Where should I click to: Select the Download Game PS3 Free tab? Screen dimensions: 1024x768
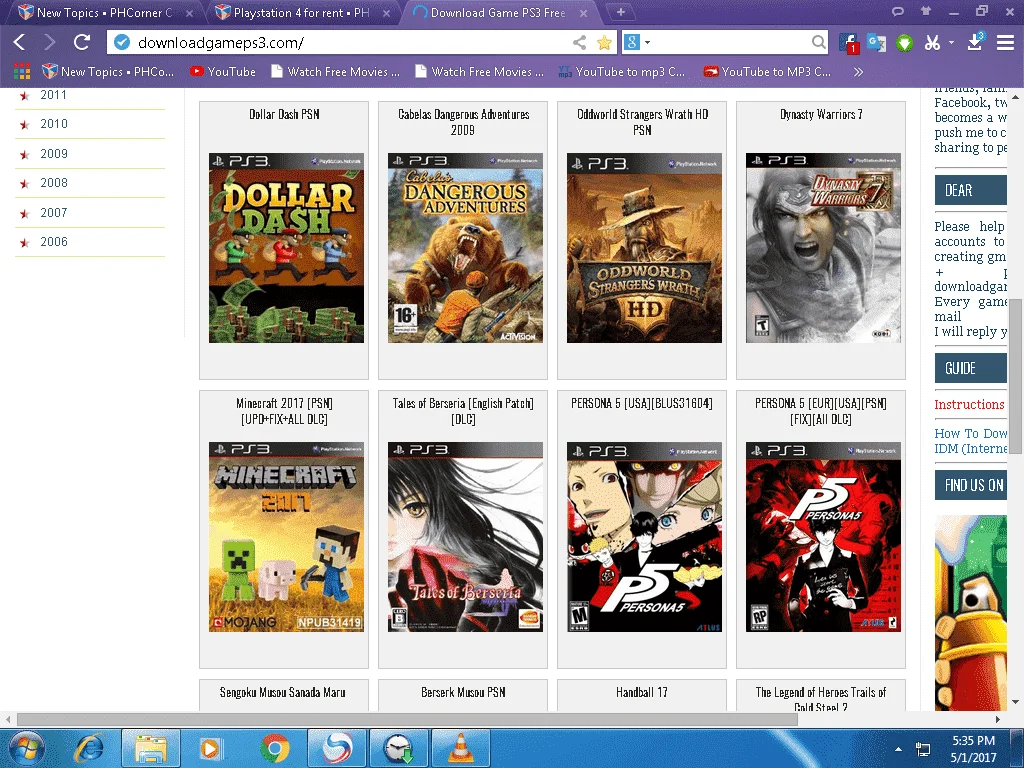[499, 12]
